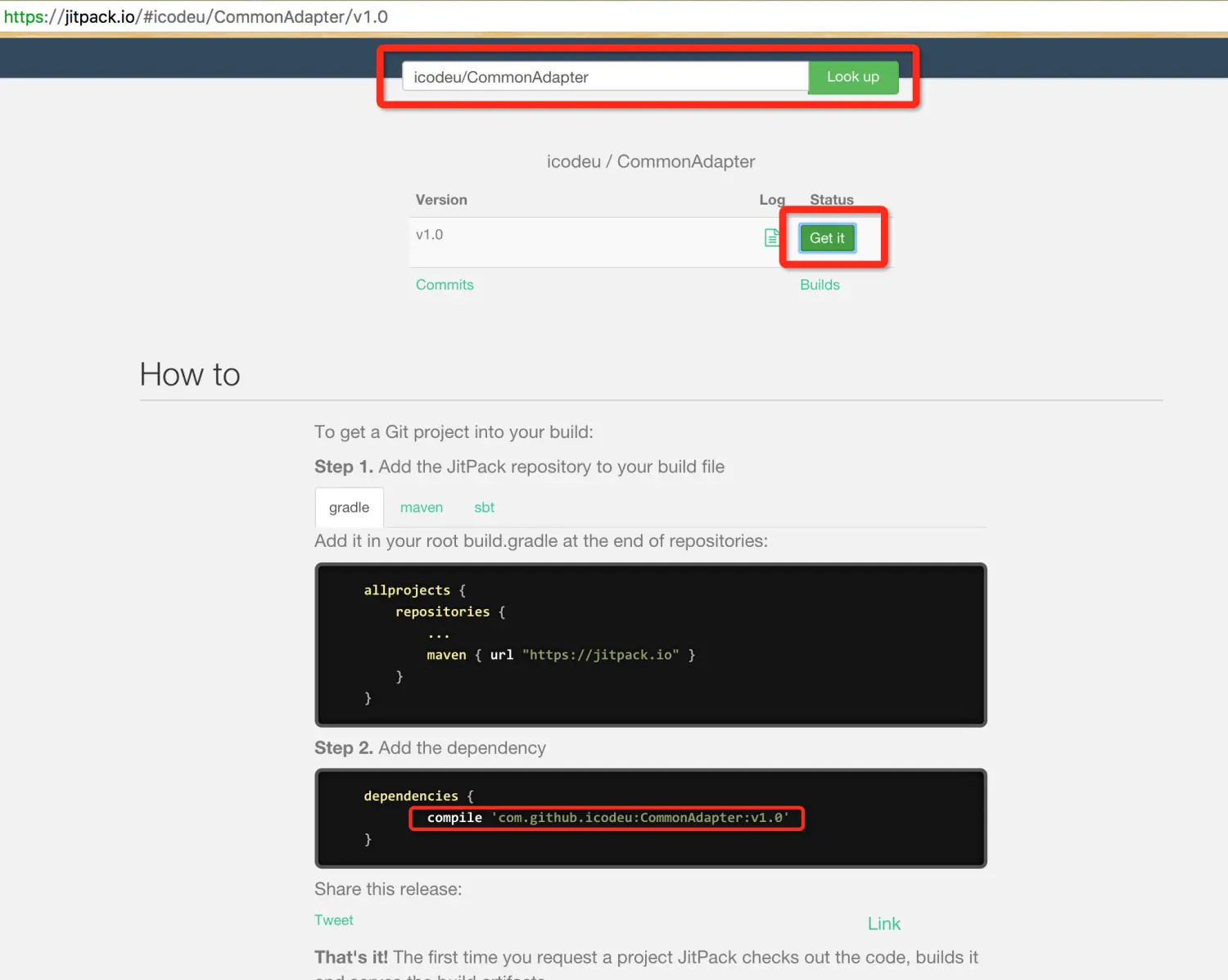Viewport: 1228px width, 980px height.
Task: Open the Commits link
Action: click(445, 285)
